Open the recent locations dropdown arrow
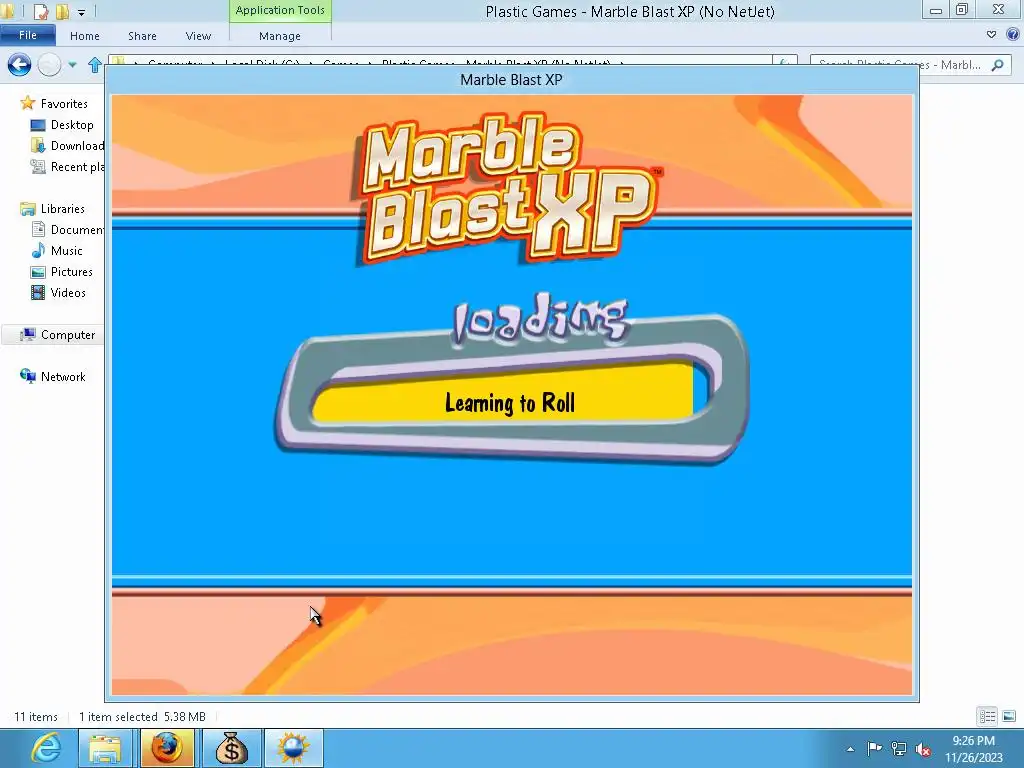The width and height of the screenshot is (1024, 768). click(72, 65)
